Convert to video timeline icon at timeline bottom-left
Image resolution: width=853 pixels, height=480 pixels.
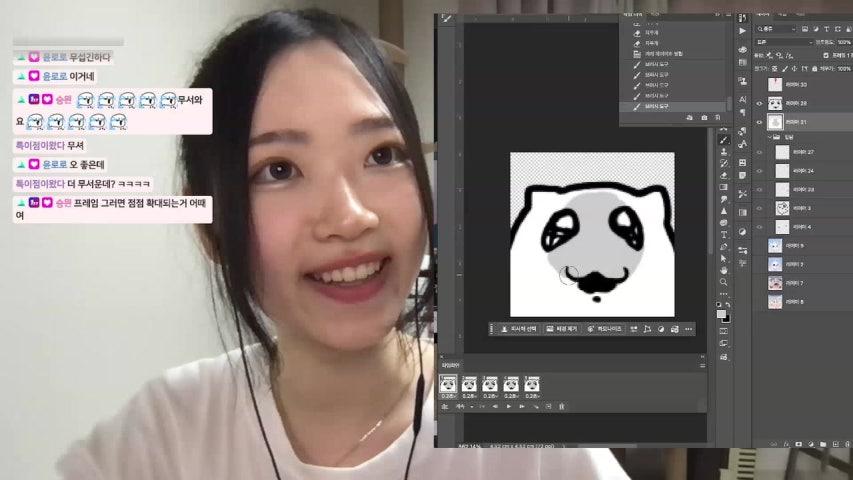click(444, 407)
